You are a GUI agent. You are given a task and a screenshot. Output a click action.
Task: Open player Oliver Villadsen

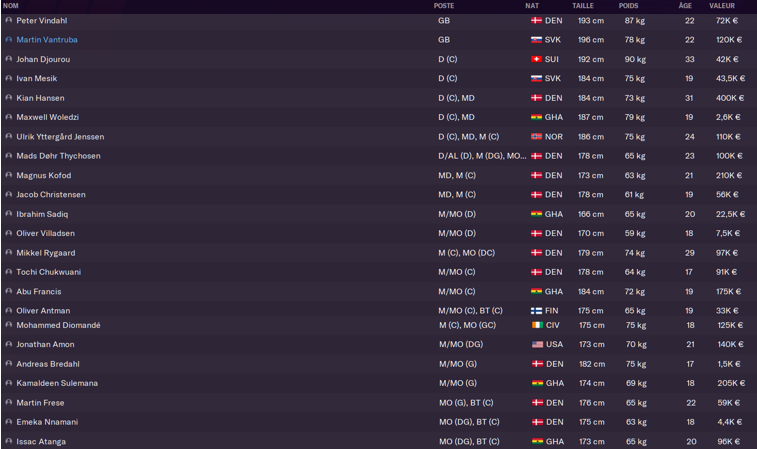pos(45,233)
